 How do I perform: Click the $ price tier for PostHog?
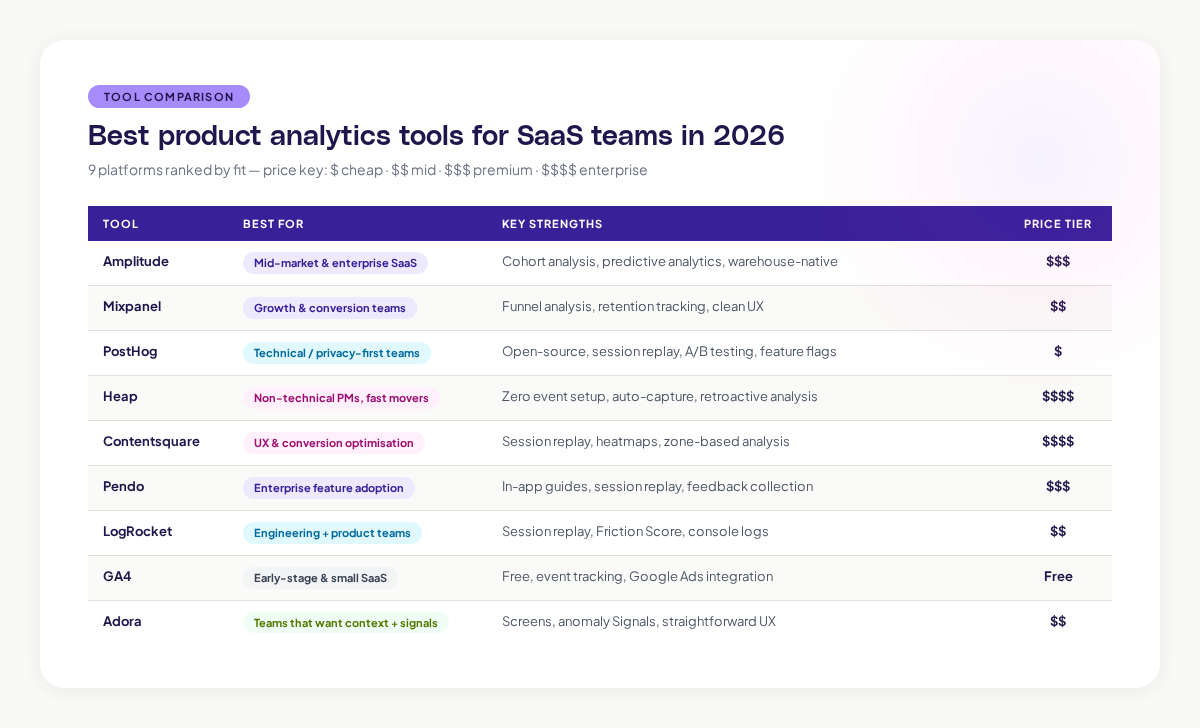[x=1057, y=352]
